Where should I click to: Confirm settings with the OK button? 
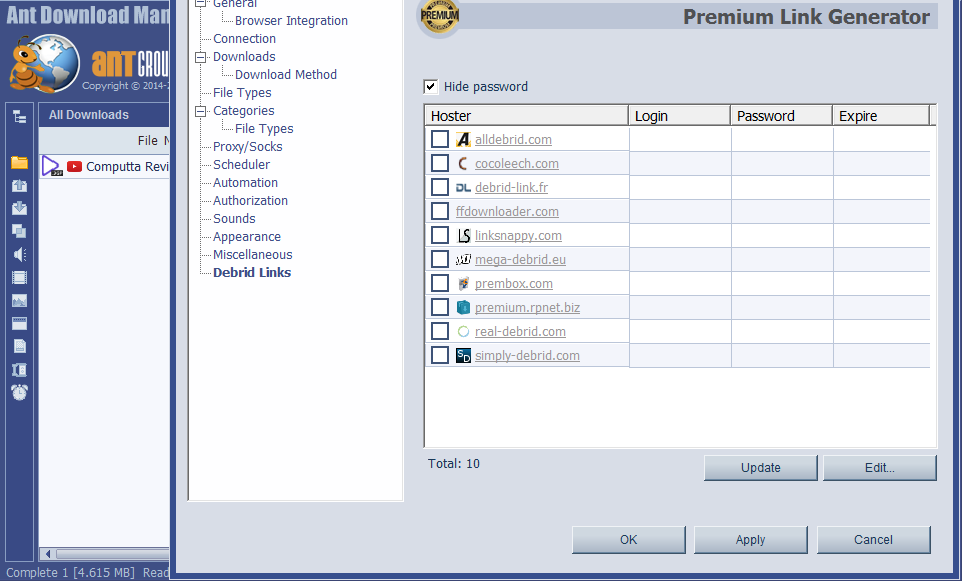tap(629, 540)
